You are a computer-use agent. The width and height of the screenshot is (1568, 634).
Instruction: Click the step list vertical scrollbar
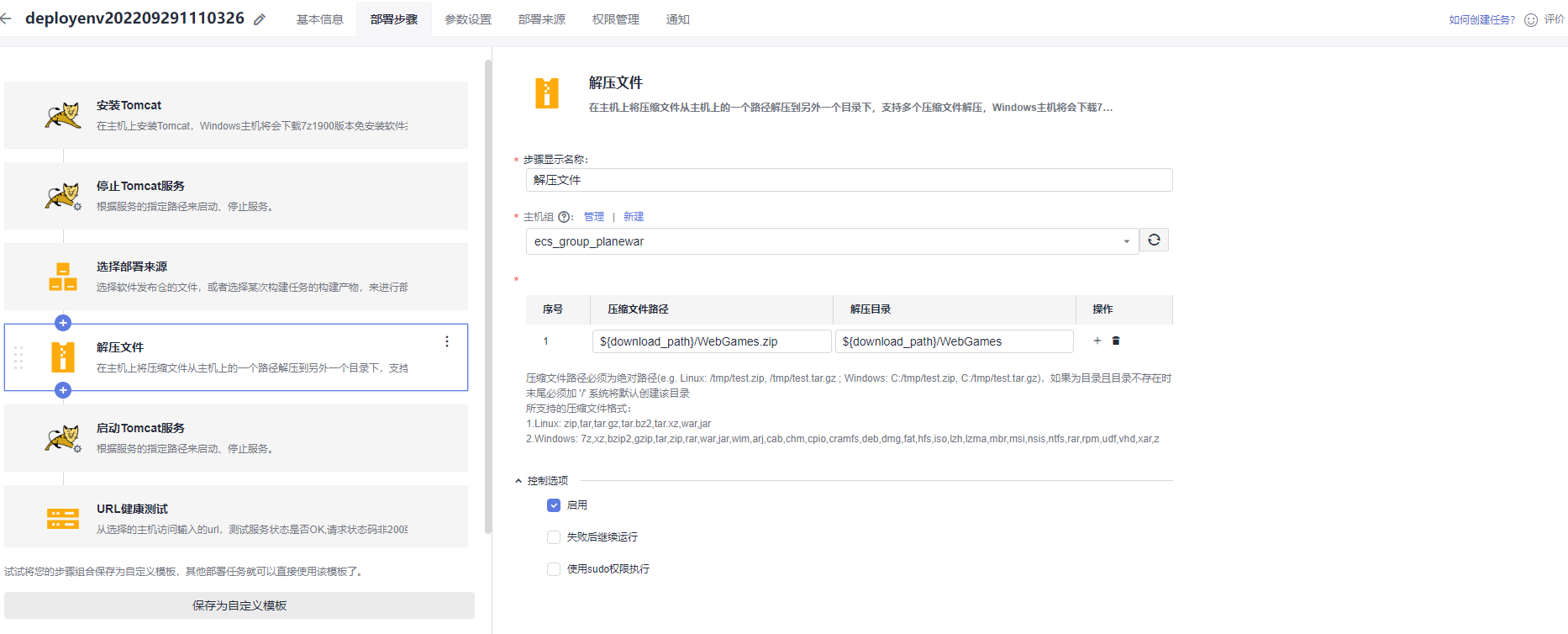coord(488,296)
